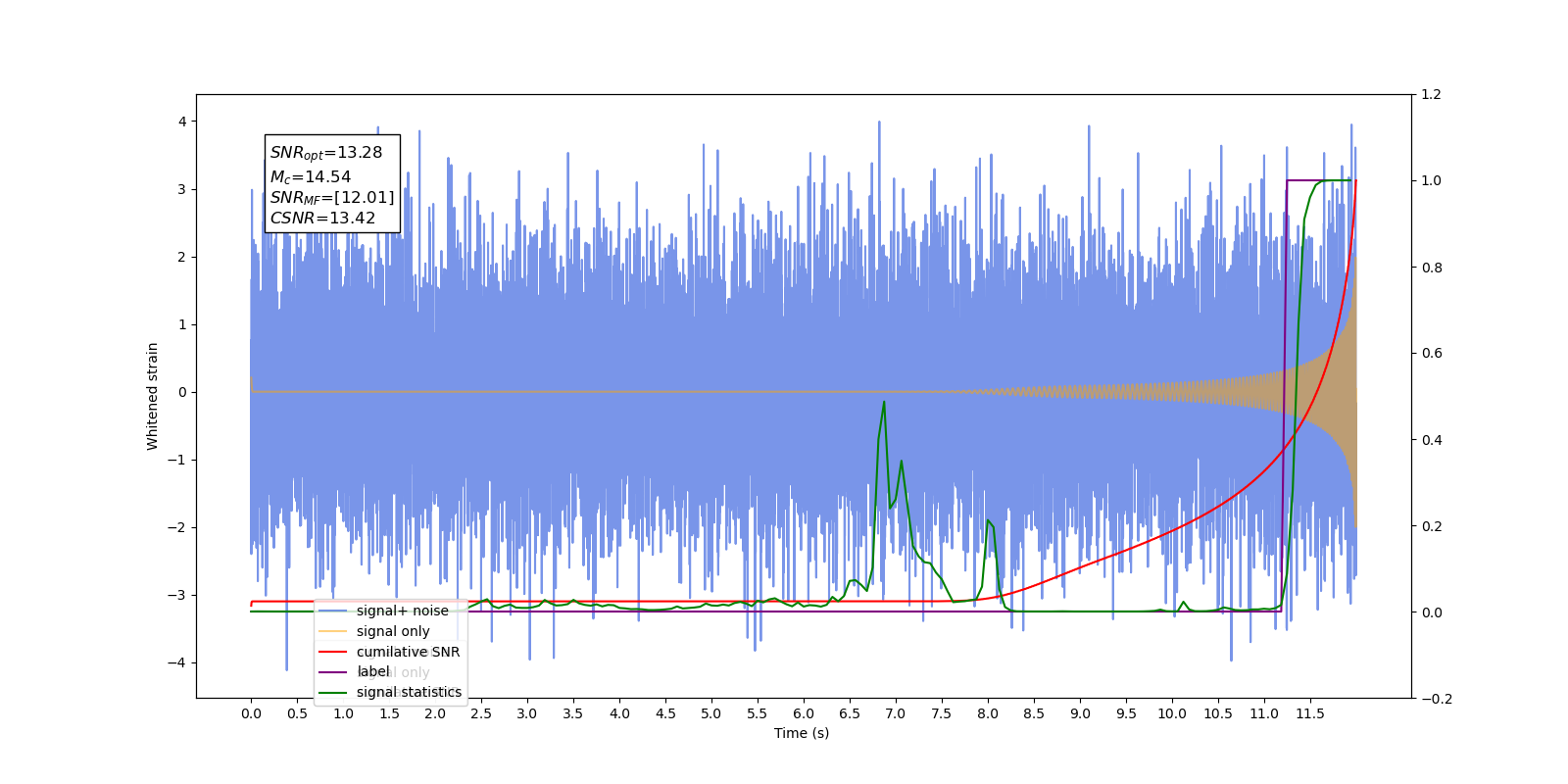Click the −2 tick on left strain axis
Image resolution: width=1568 pixels, height=784 pixels.
tap(177, 527)
